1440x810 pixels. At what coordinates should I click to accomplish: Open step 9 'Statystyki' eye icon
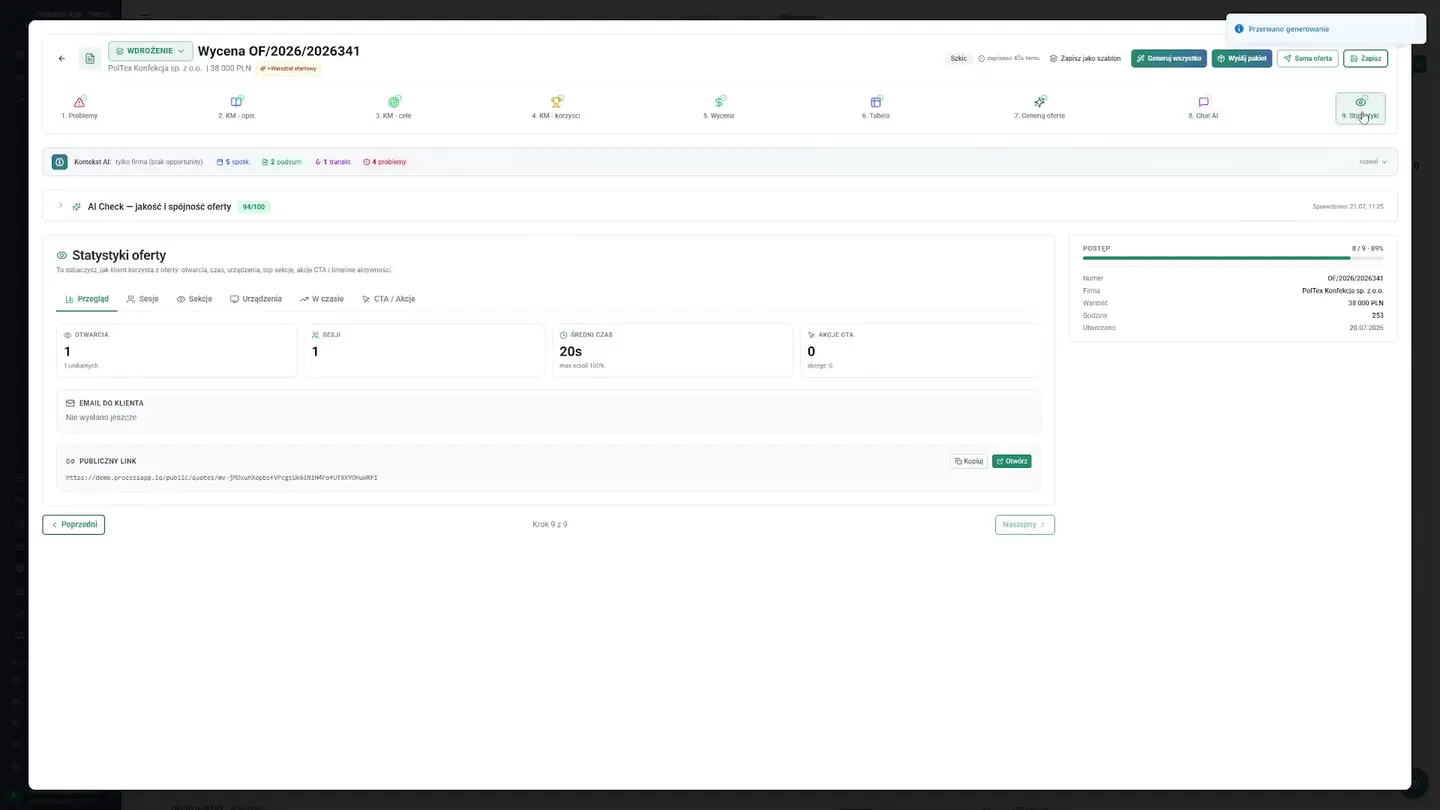1360,102
